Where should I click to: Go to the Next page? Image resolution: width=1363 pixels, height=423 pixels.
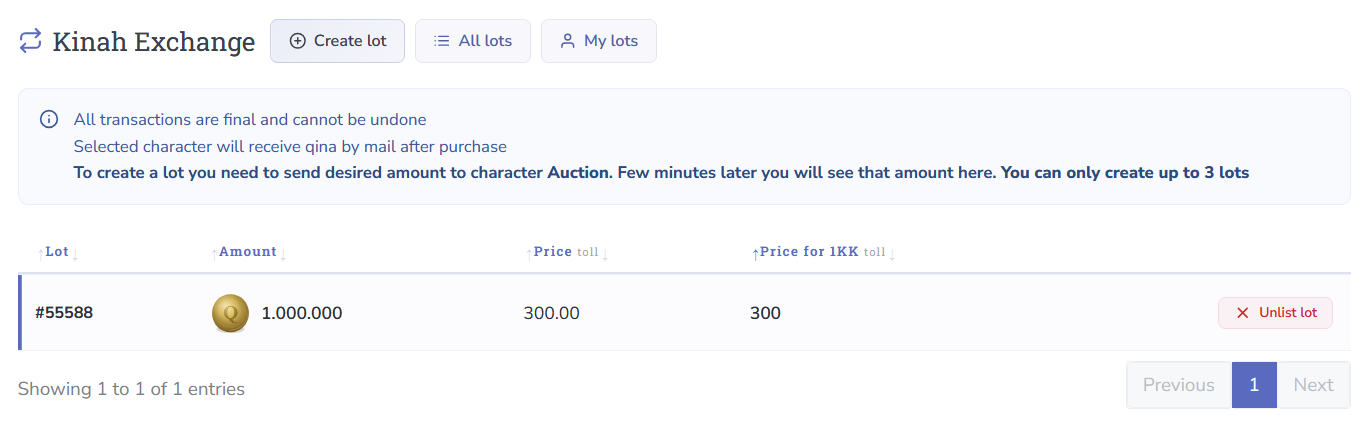tap(1313, 385)
